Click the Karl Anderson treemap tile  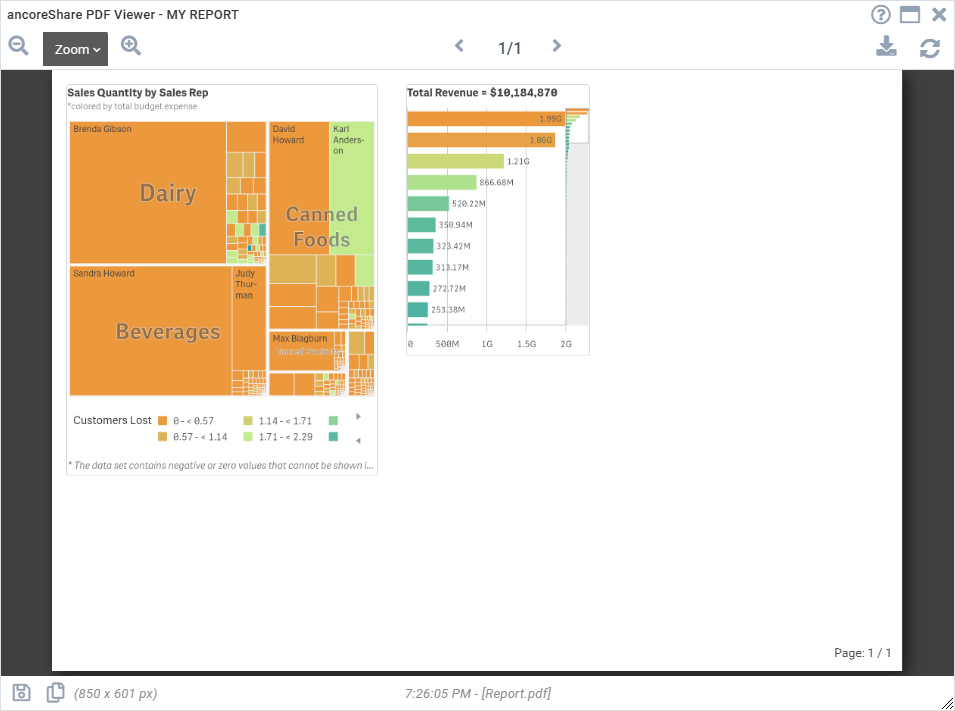(x=352, y=188)
